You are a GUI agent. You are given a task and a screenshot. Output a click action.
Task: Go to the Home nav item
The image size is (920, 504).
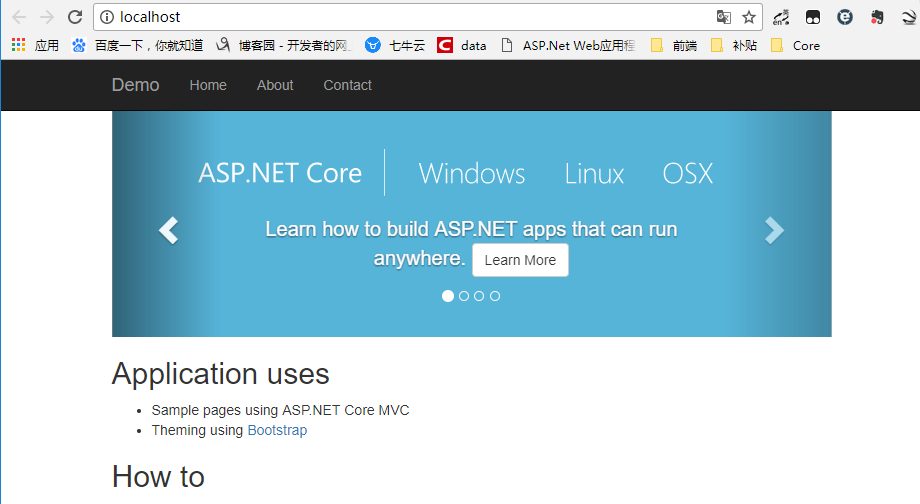pos(208,85)
